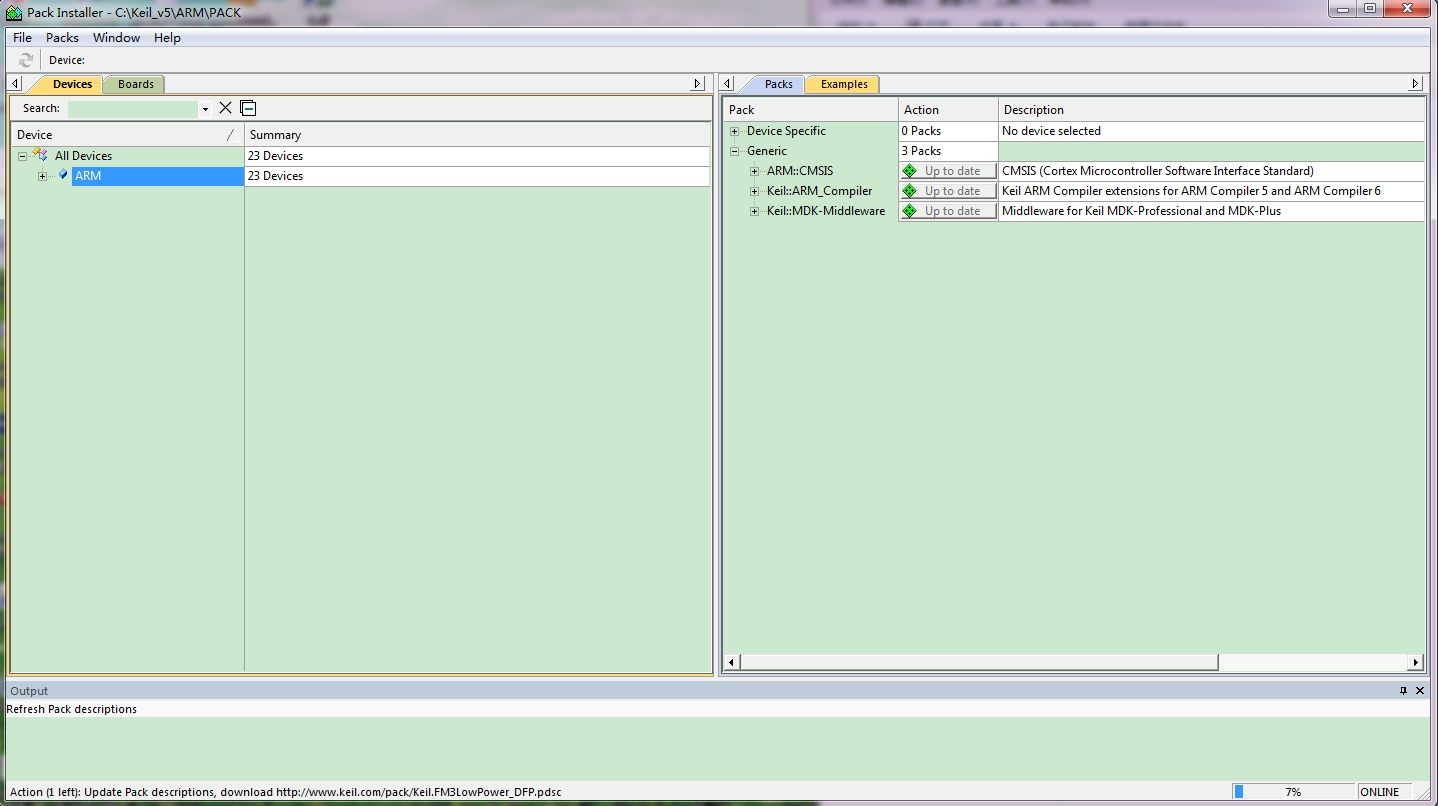The height and width of the screenshot is (806, 1438).
Task: Switch to the Boards tab
Action: pyautogui.click(x=136, y=84)
